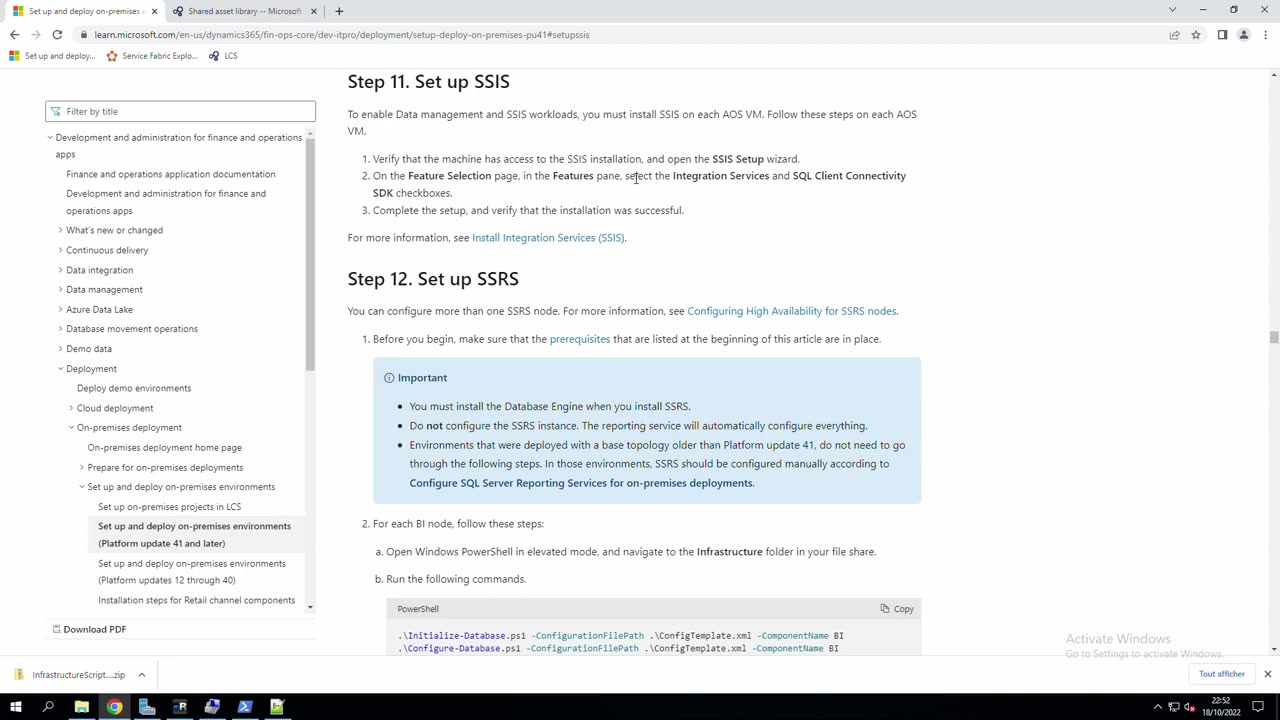Show hidden icons in the system tray
1280x720 pixels.
tap(1160, 707)
